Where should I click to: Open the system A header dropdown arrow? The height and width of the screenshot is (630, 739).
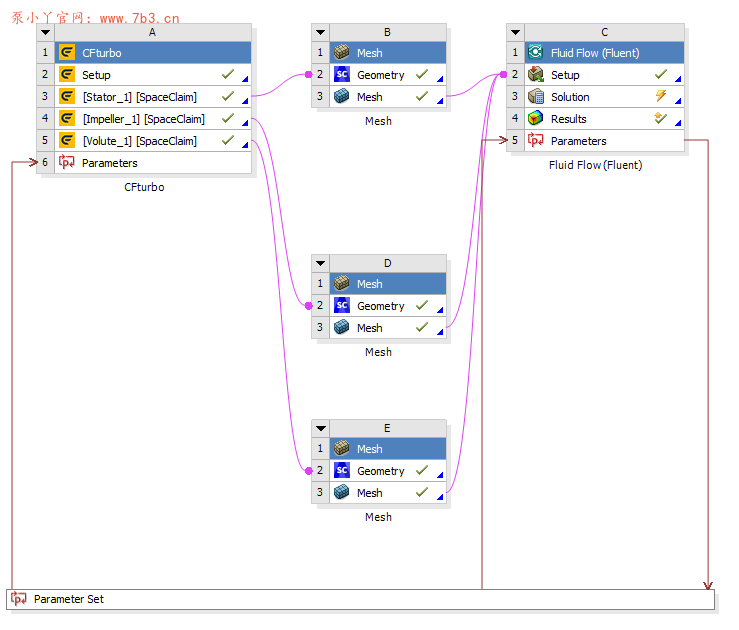[x=45, y=32]
